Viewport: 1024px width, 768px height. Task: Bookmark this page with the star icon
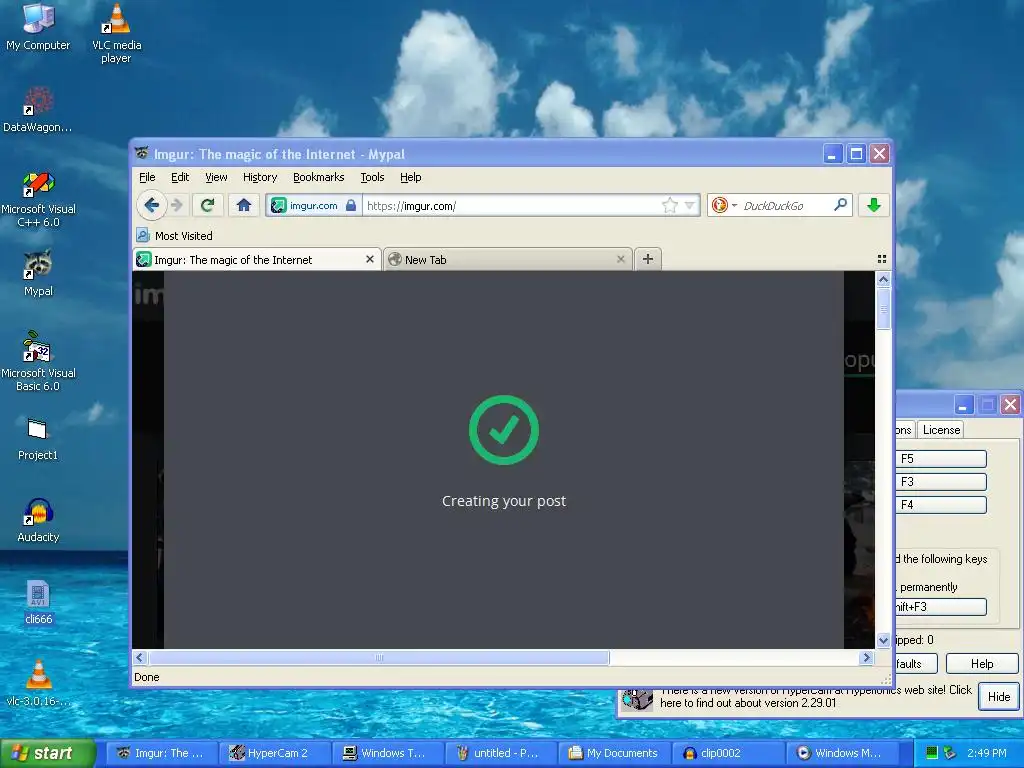tap(669, 206)
